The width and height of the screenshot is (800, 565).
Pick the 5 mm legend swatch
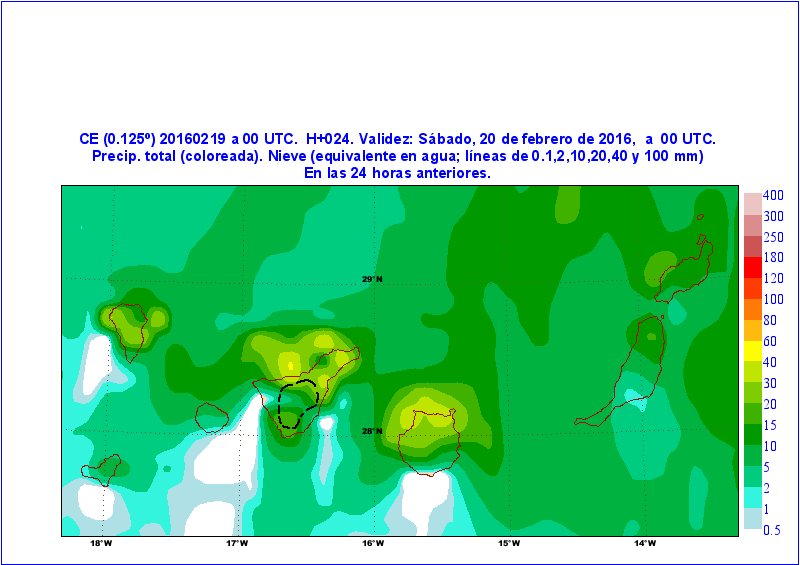tap(753, 476)
